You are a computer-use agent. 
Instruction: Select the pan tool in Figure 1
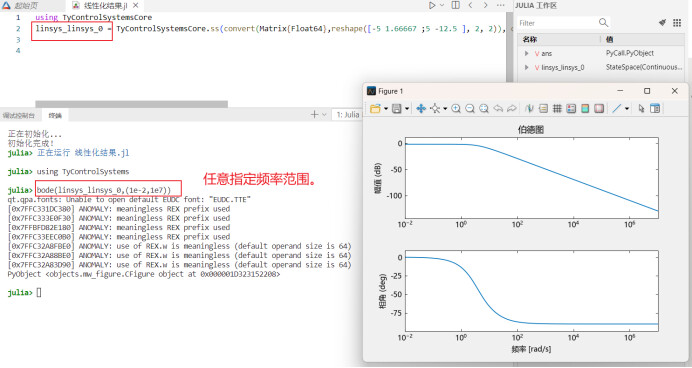(x=421, y=109)
